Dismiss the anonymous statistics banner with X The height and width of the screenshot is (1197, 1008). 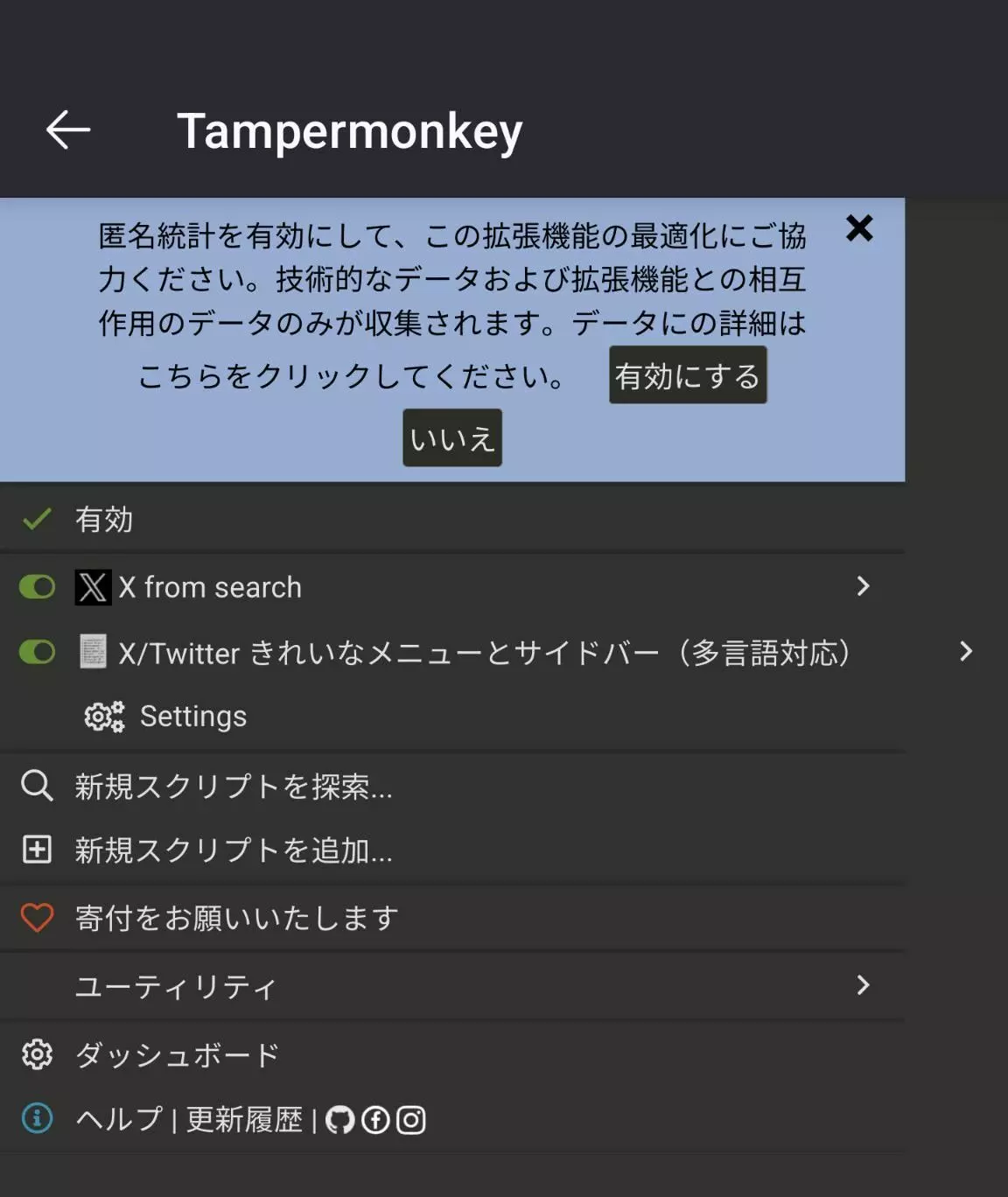coord(859,227)
